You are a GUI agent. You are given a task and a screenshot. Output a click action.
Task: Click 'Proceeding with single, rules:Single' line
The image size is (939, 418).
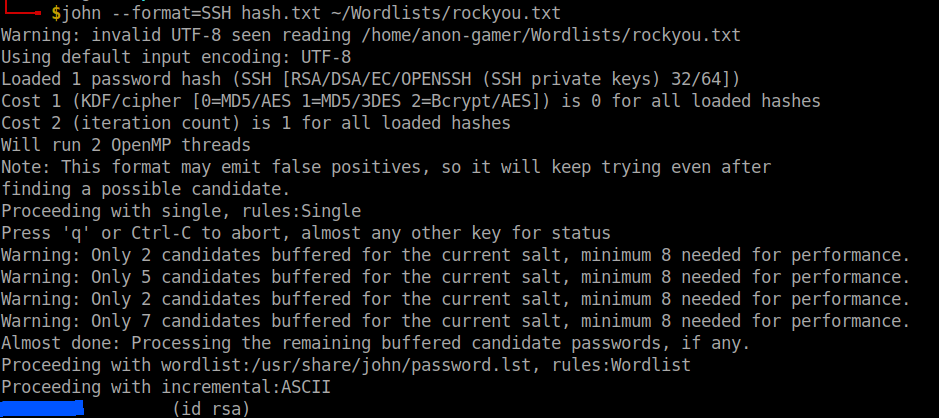[x=181, y=211]
